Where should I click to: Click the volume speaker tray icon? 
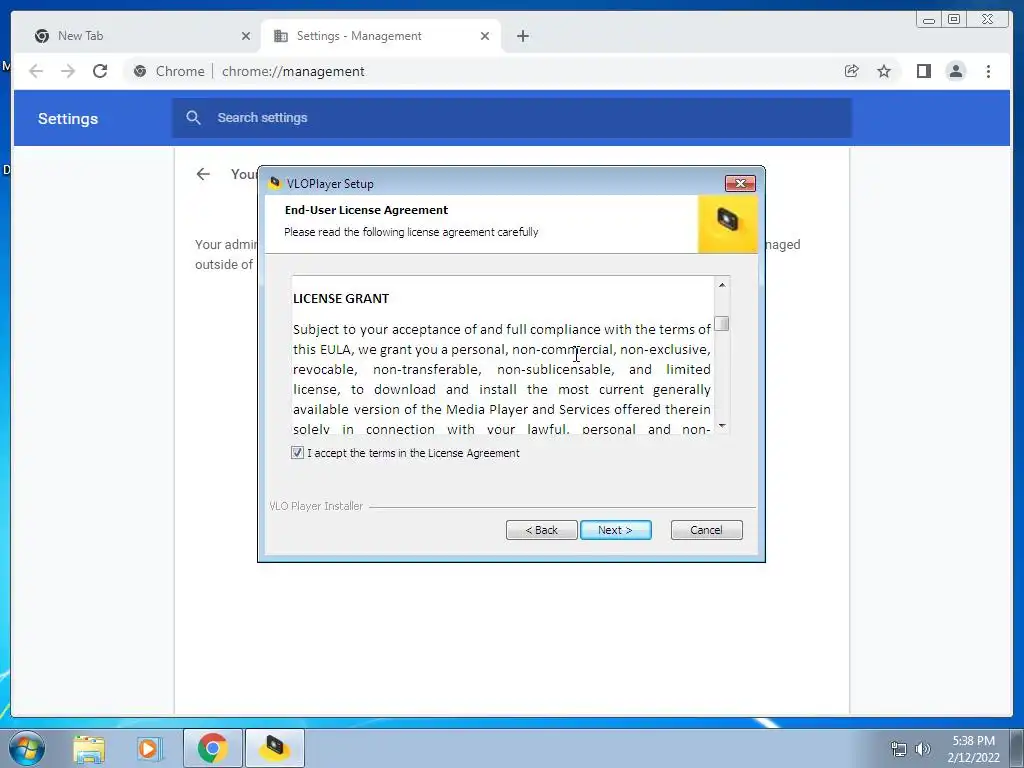tap(923, 749)
